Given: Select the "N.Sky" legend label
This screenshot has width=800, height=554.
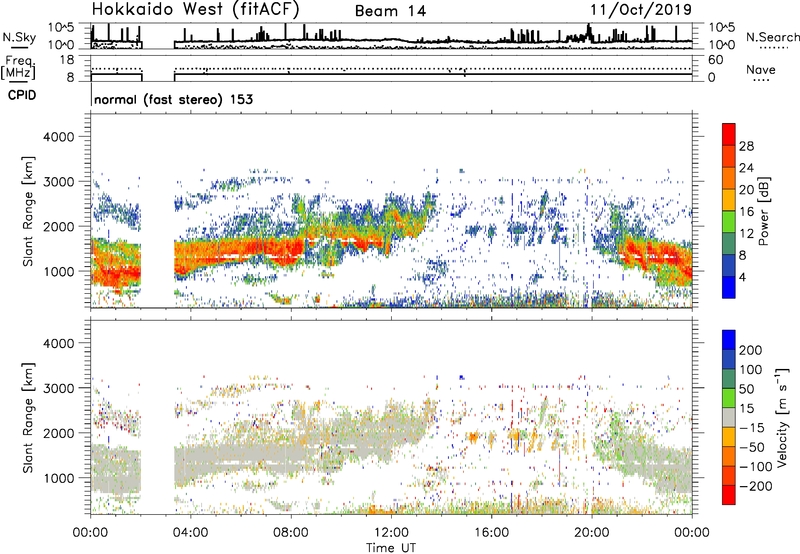Looking at the screenshot, I should pyautogui.click(x=19, y=37).
